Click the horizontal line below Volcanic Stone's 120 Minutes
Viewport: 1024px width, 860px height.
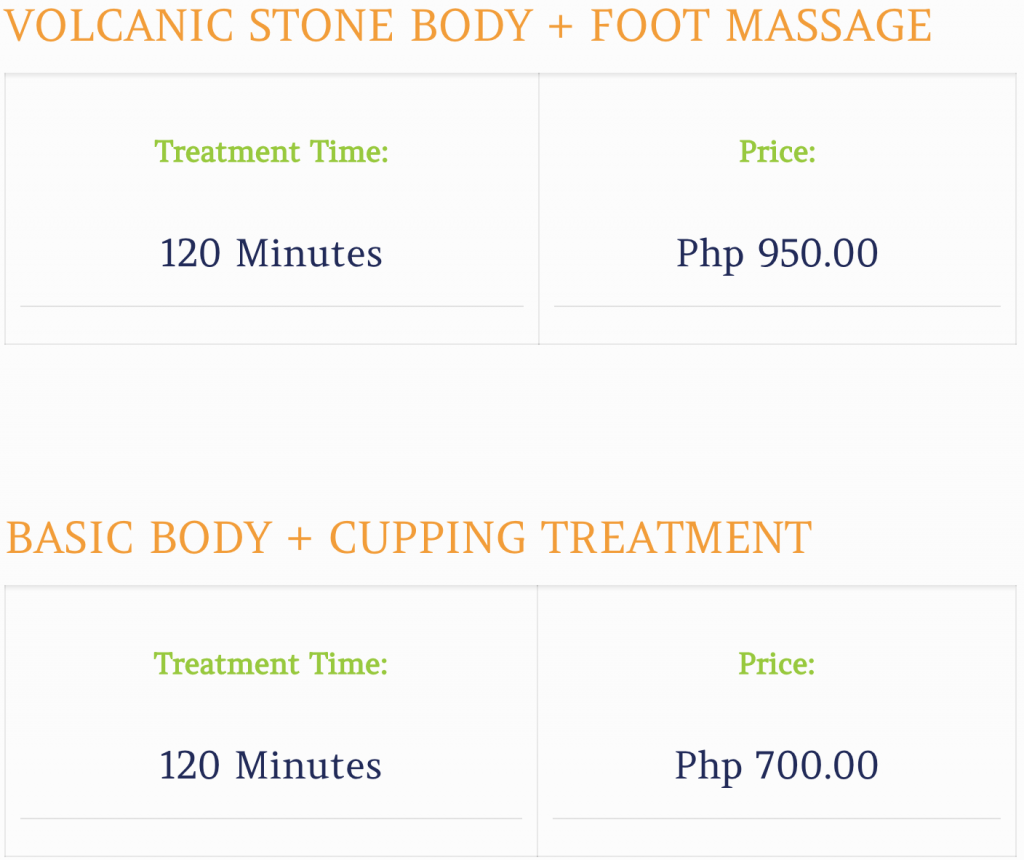(271, 306)
